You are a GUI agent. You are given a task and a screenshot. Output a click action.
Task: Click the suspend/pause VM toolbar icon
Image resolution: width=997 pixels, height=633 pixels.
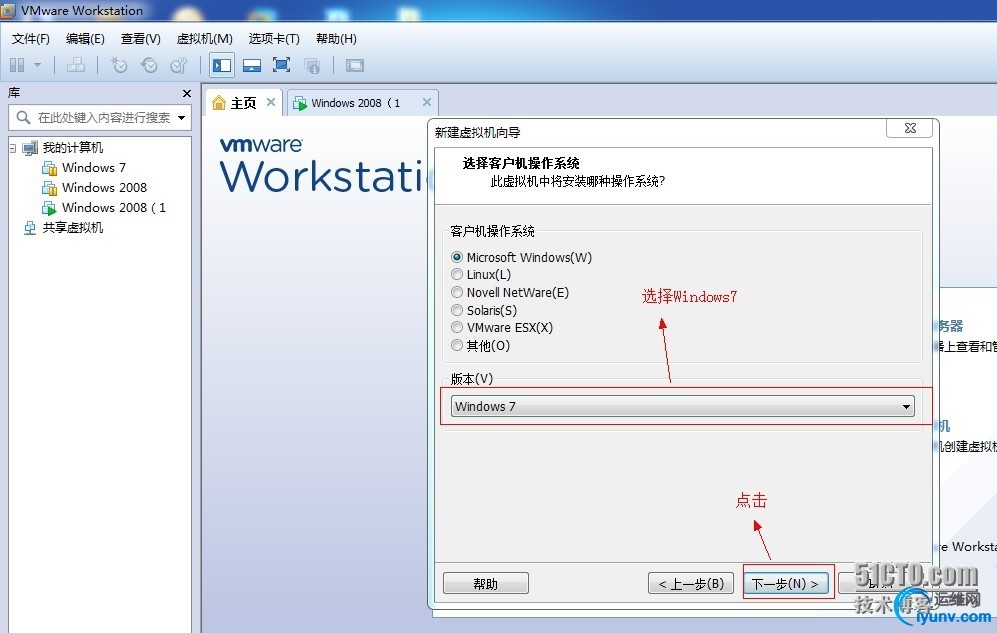click(17, 65)
